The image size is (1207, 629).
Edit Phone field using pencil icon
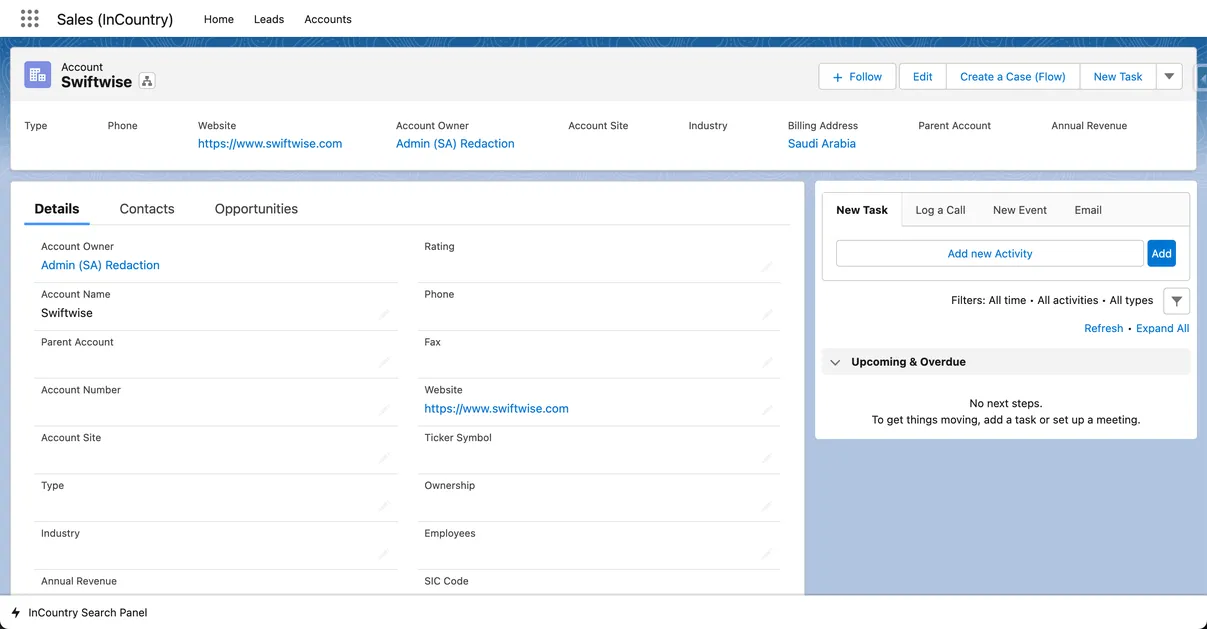click(x=767, y=314)
